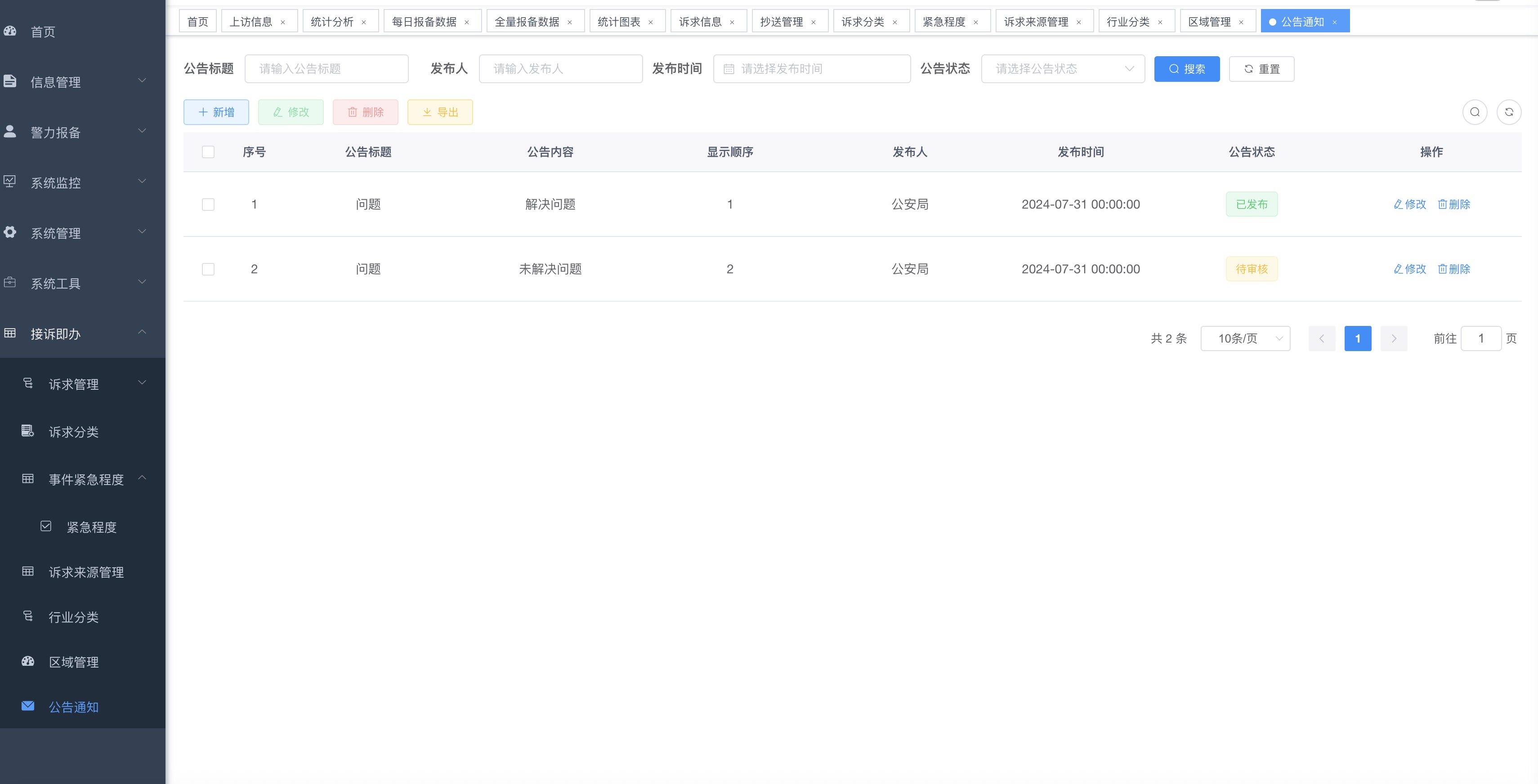Viewport: 1538px width, 784px height.
Task: Click the 系统工具 toolbox icon
Action: coord(10,282)
